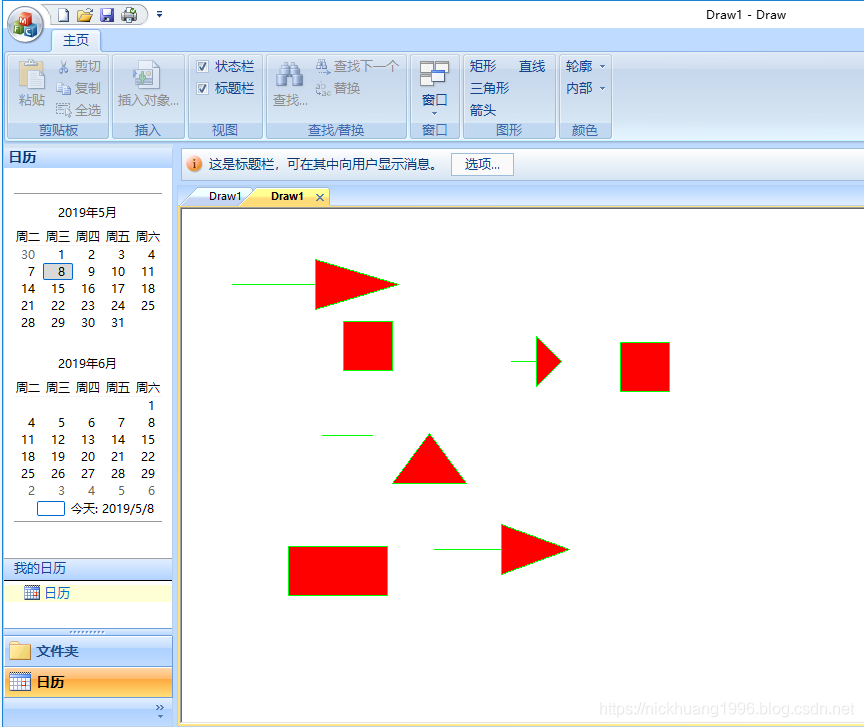The width and height of the screenshot is (864, 727).
Task: Click 替换 replace in the ribbon
Action: point(338,88)
